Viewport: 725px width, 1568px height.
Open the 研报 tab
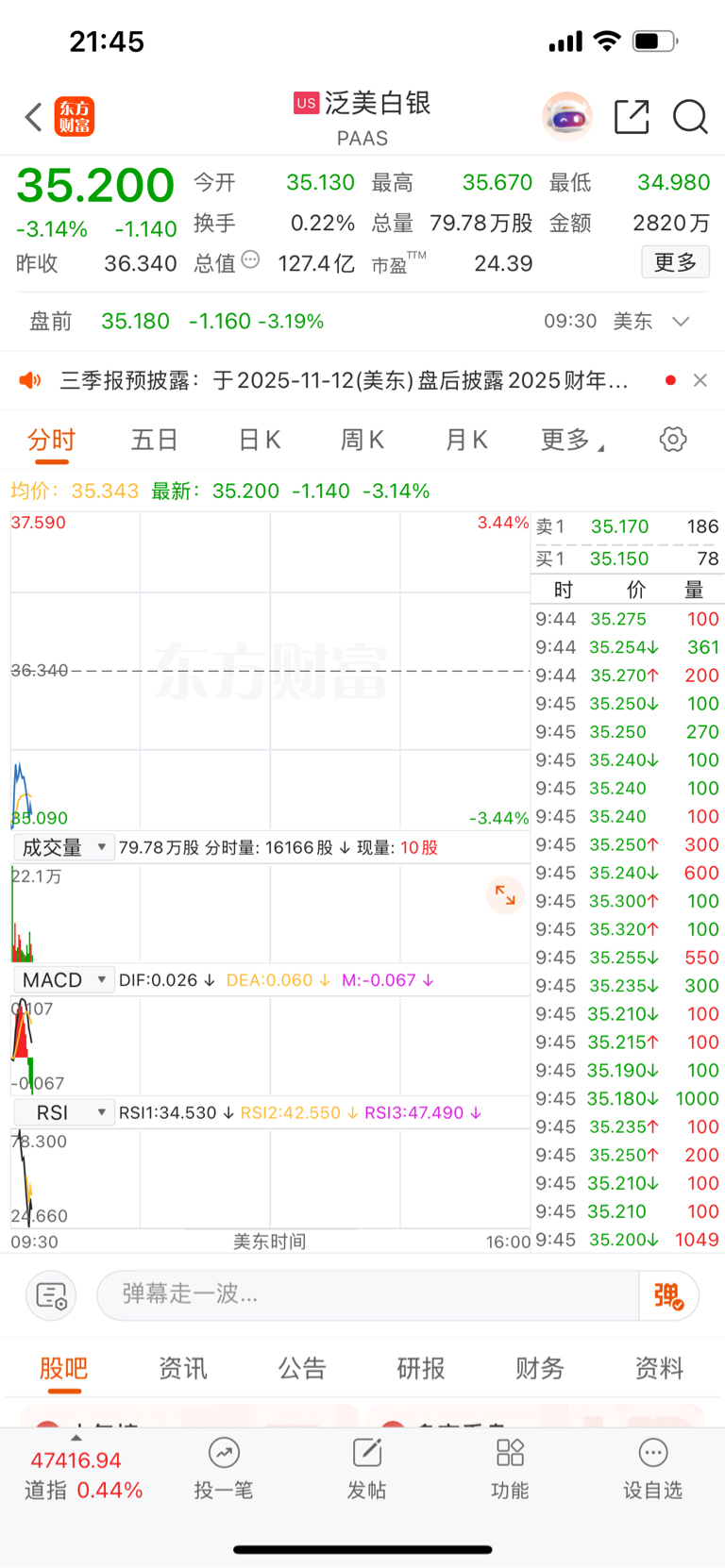421,1368
